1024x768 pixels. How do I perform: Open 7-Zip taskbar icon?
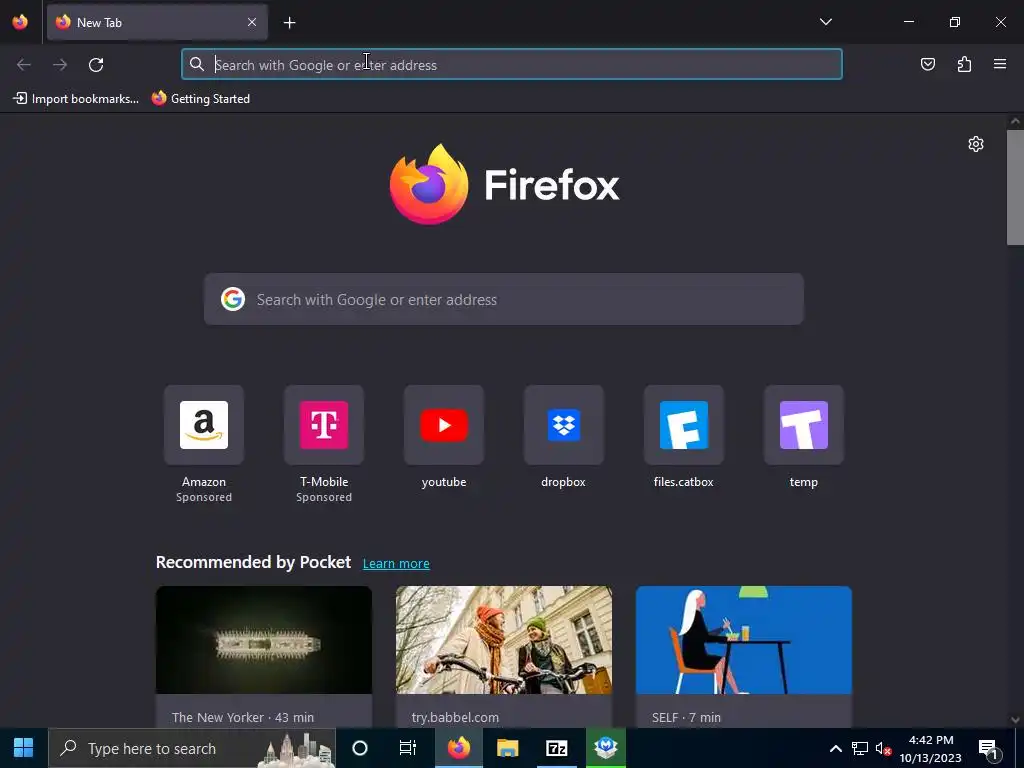point(556,748)
